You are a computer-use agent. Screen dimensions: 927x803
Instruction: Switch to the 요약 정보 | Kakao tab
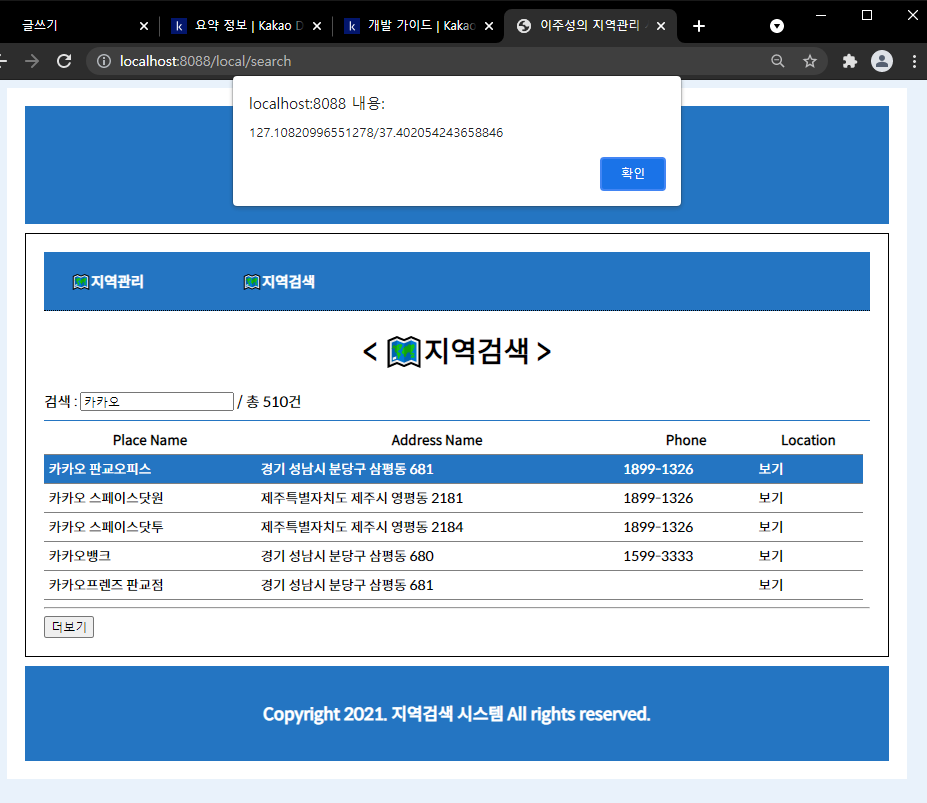248,25
